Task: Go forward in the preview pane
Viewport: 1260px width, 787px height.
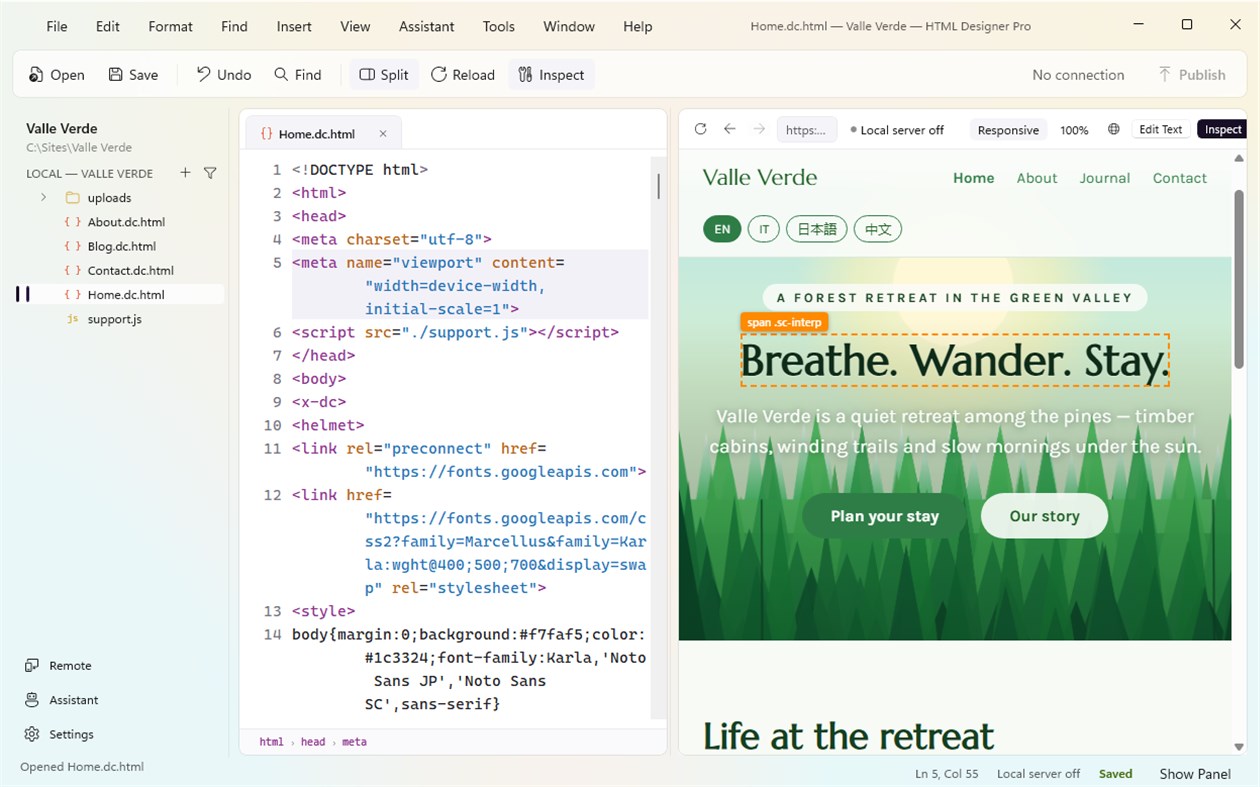Action: (x=759, y=129)
